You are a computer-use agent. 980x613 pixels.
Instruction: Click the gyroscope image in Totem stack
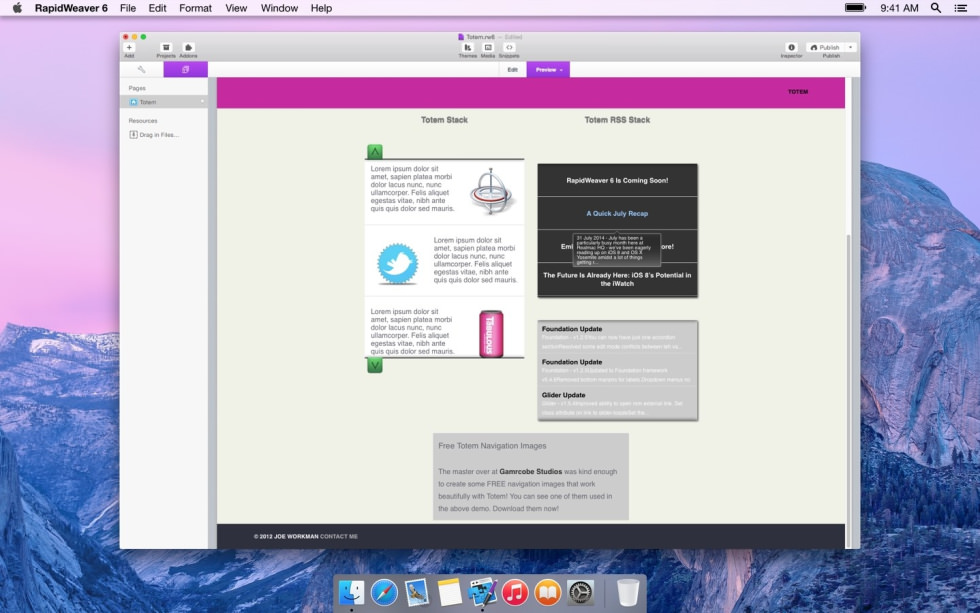click(491, 191)
